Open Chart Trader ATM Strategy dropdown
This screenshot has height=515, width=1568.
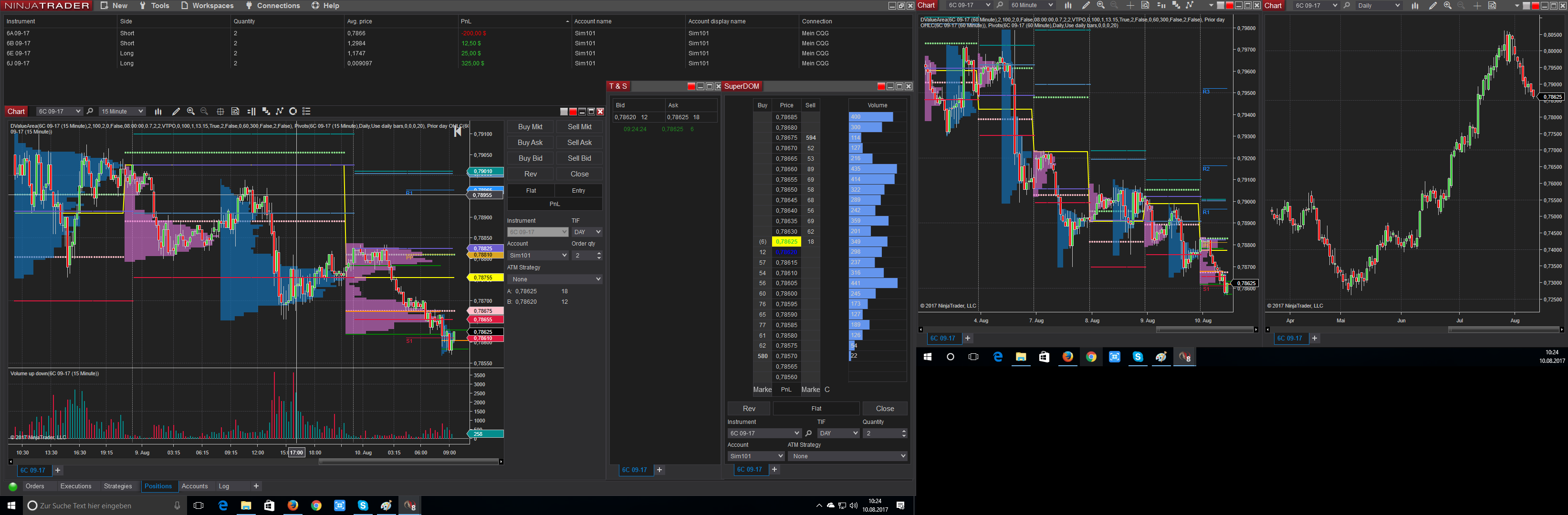(x=554, y=279)
